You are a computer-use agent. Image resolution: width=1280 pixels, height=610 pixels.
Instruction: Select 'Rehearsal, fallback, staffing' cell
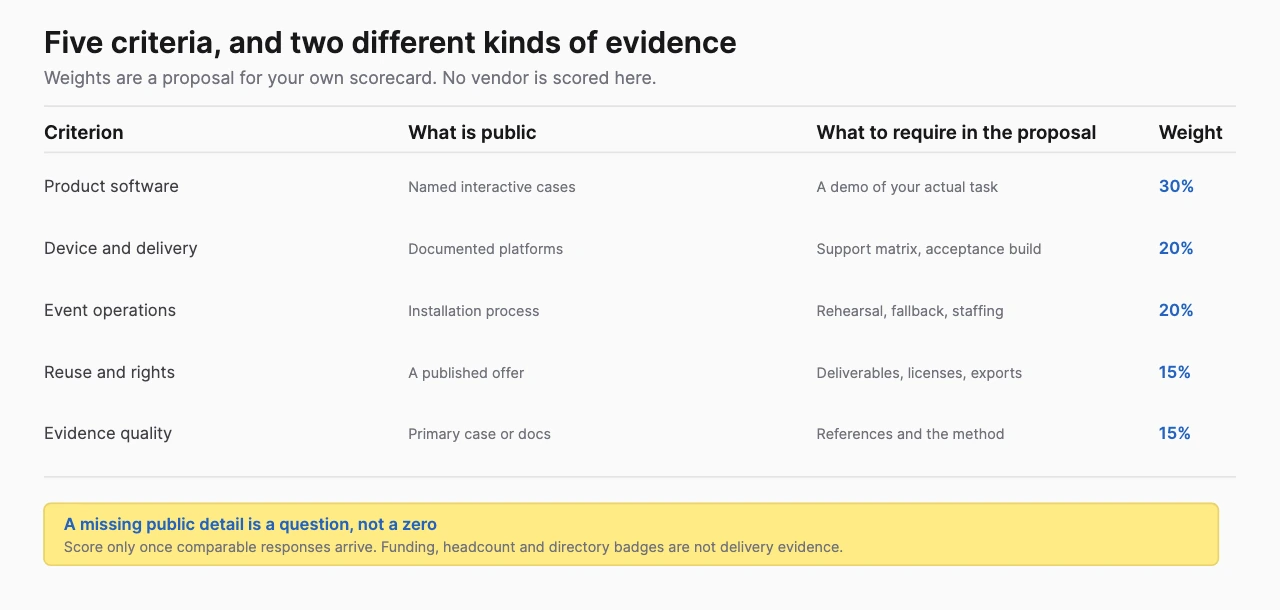coord(910,311)
